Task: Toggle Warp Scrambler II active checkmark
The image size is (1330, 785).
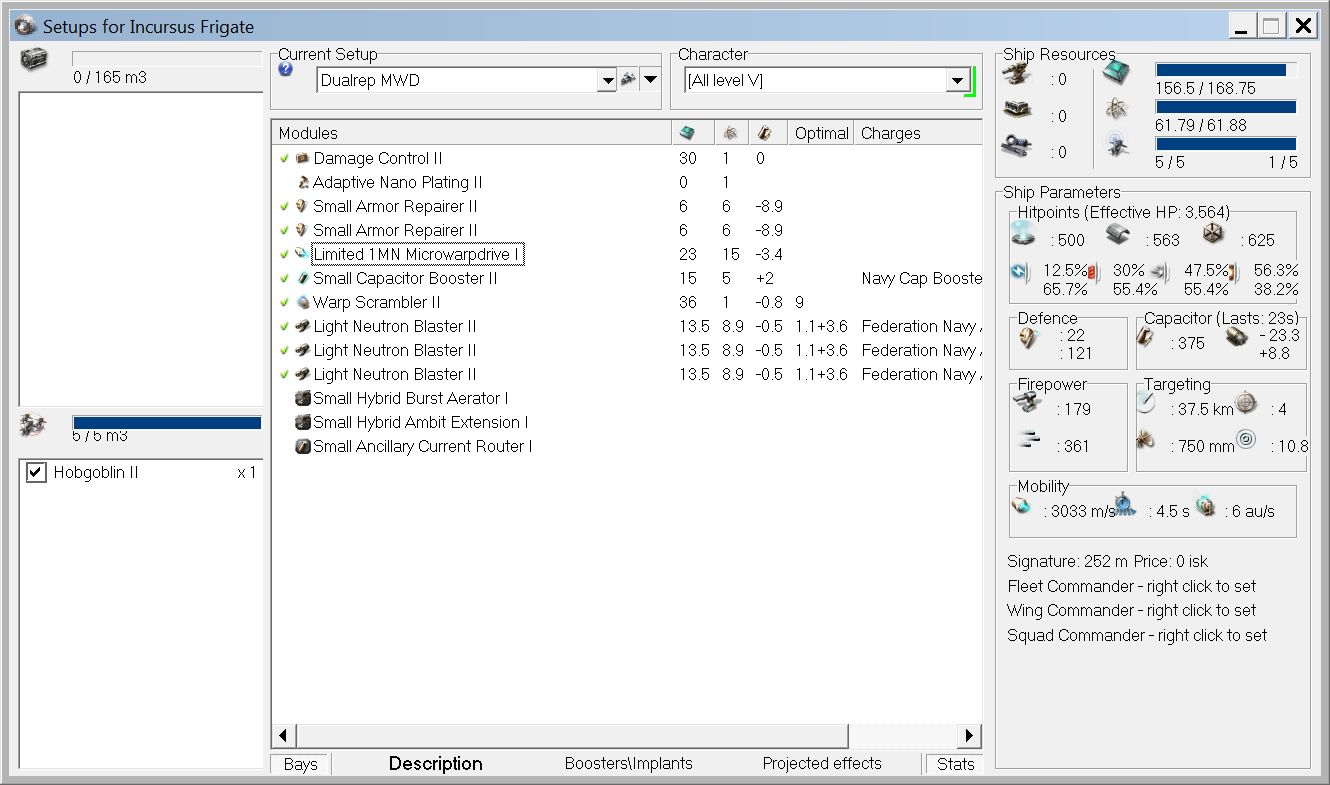Action: pyautogui.click(x=284, y=302)
